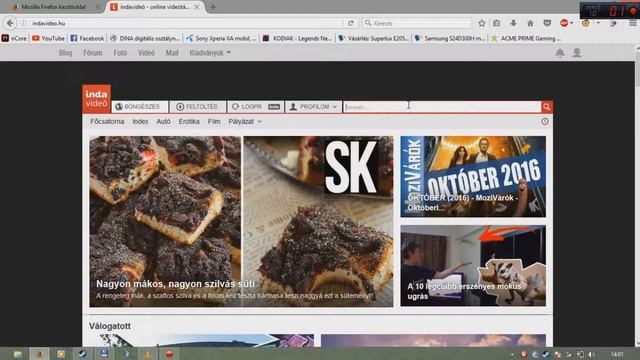Open the YouTube bookmark
640x360 pixels.
48,38
